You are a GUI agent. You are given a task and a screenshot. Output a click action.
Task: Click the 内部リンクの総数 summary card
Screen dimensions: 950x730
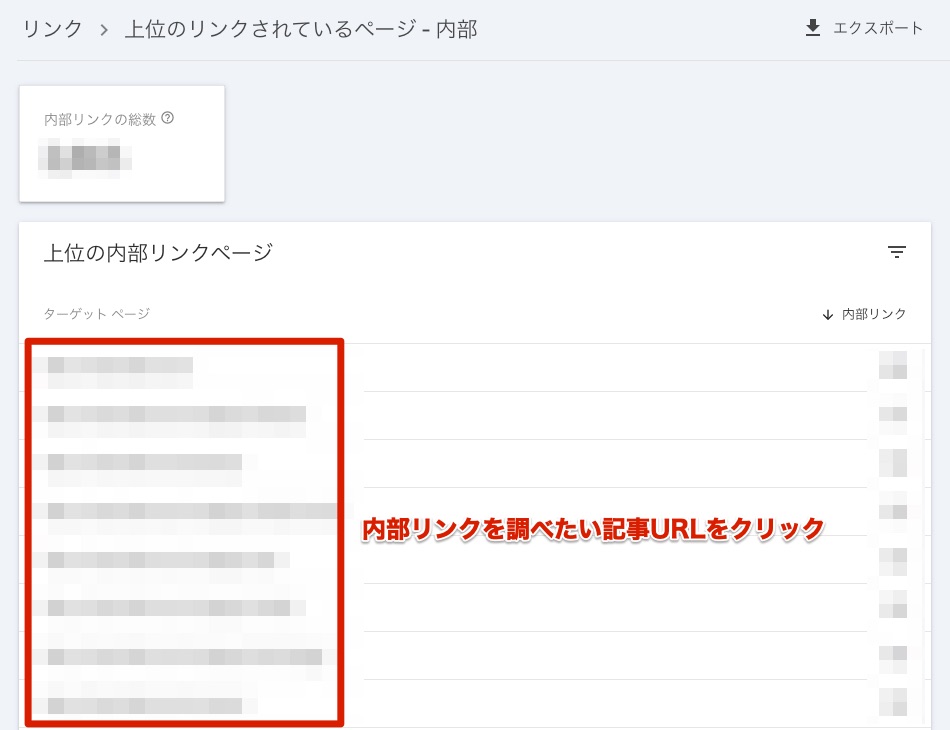pos(122,143)
